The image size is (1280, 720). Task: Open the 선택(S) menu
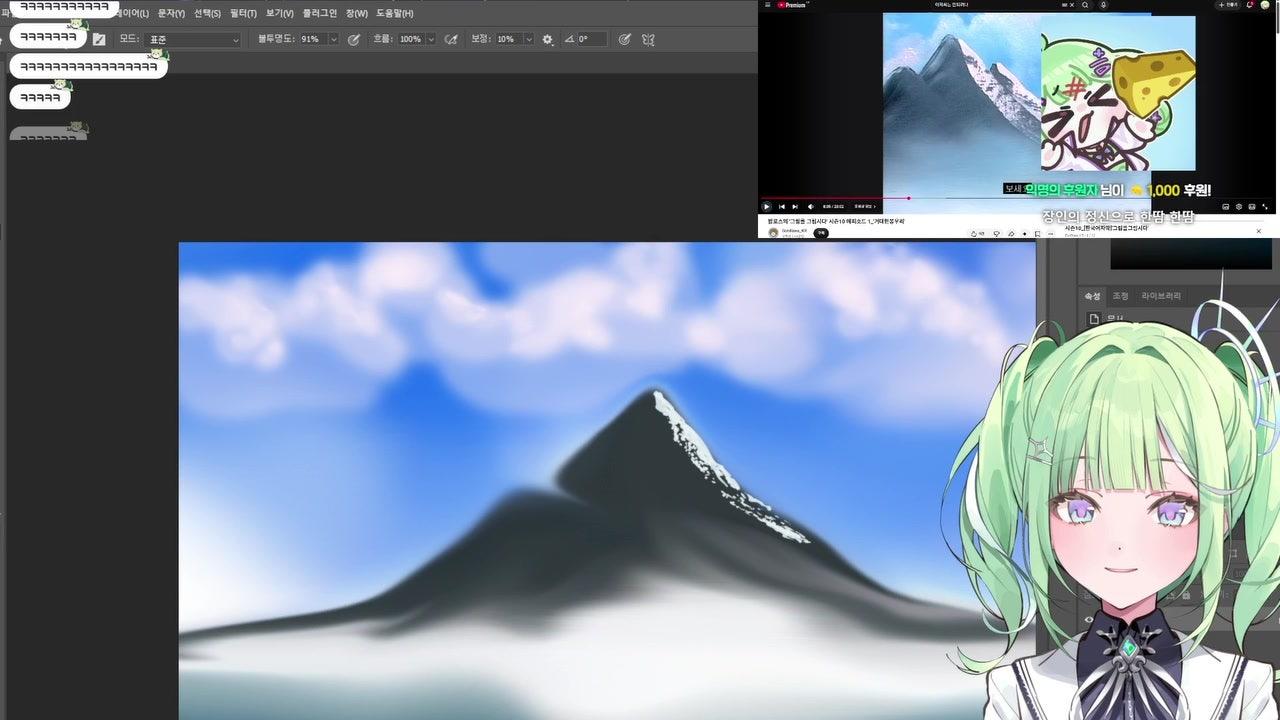coord(207,13)
